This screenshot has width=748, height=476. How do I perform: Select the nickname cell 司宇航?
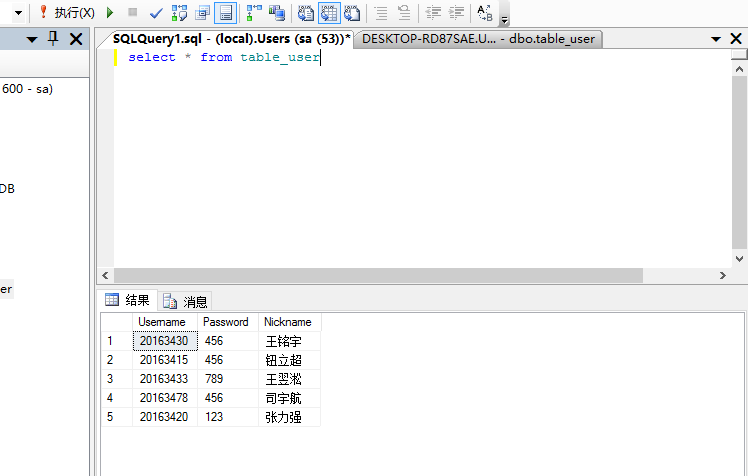[x=290, y=398]
